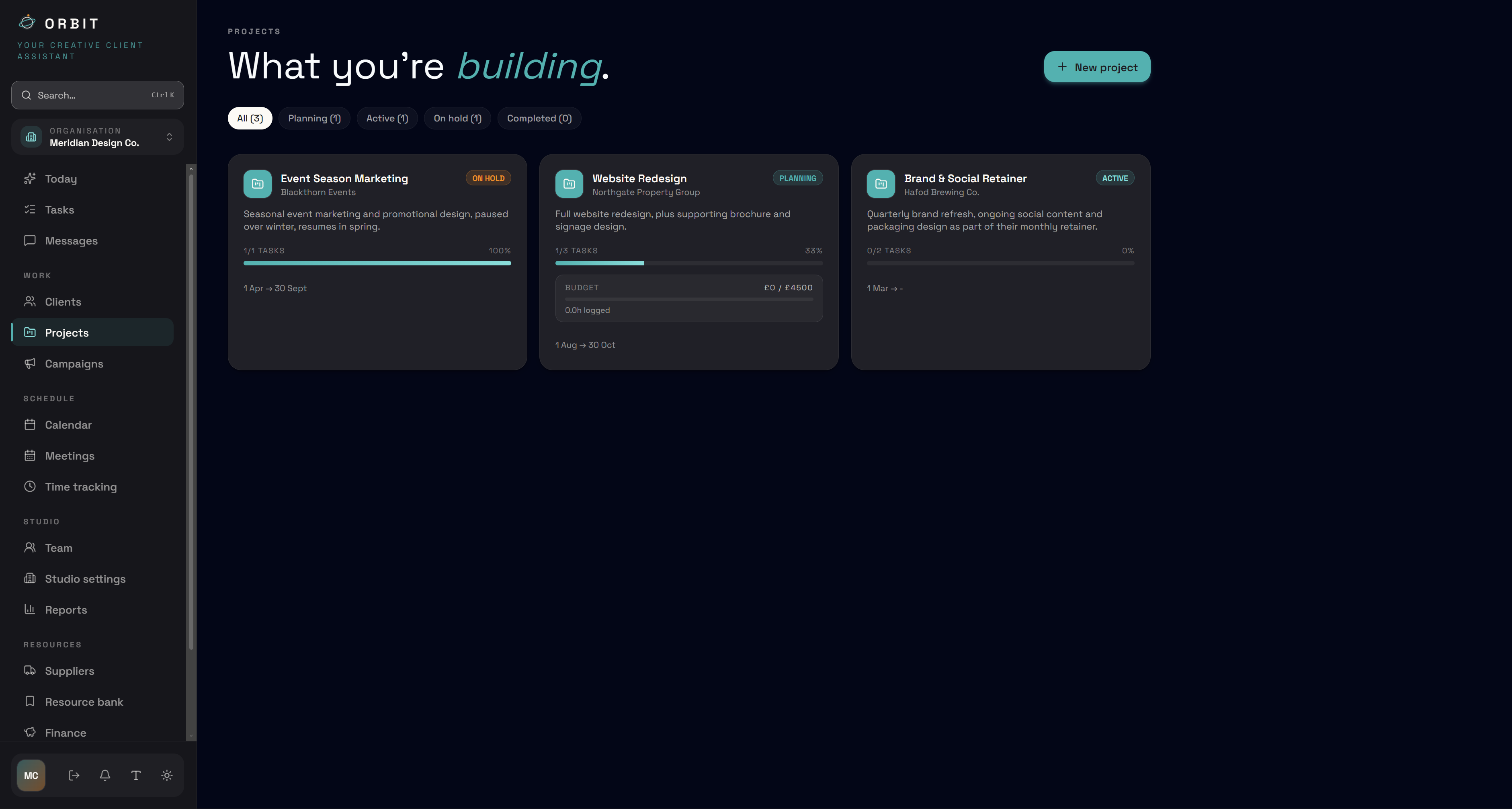1512x809 pixels.
Task: Open the Suppliers truck icon
Action: click(30, 670)
